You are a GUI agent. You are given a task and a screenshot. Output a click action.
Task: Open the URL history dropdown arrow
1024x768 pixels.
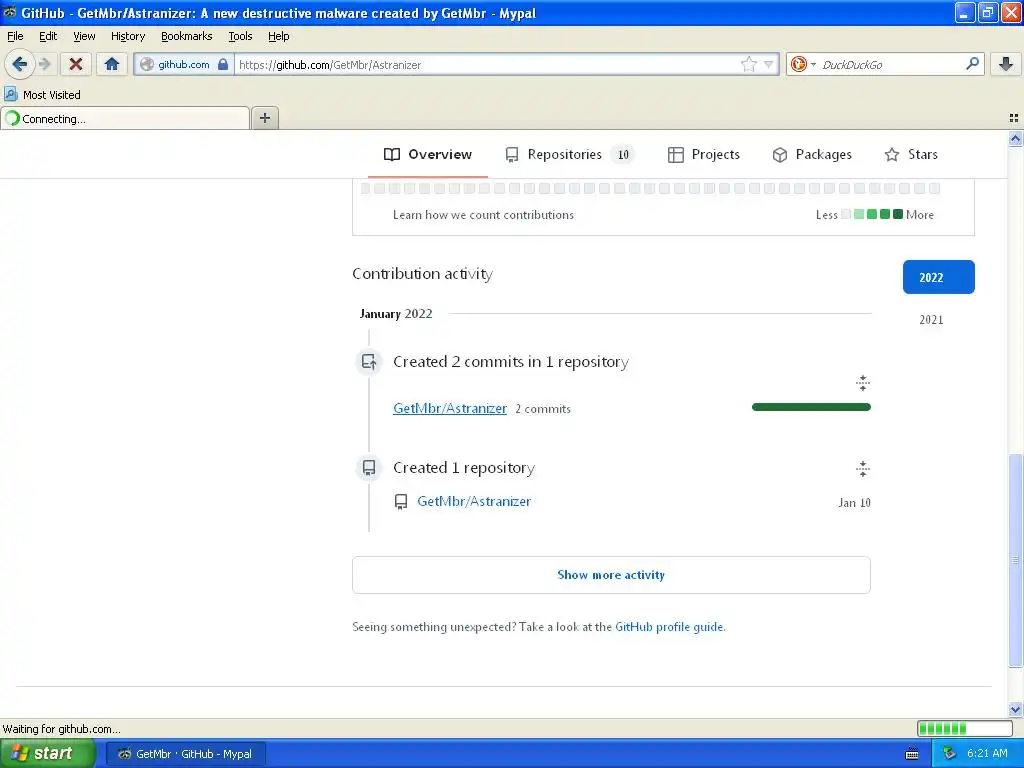tap(769, 64)
